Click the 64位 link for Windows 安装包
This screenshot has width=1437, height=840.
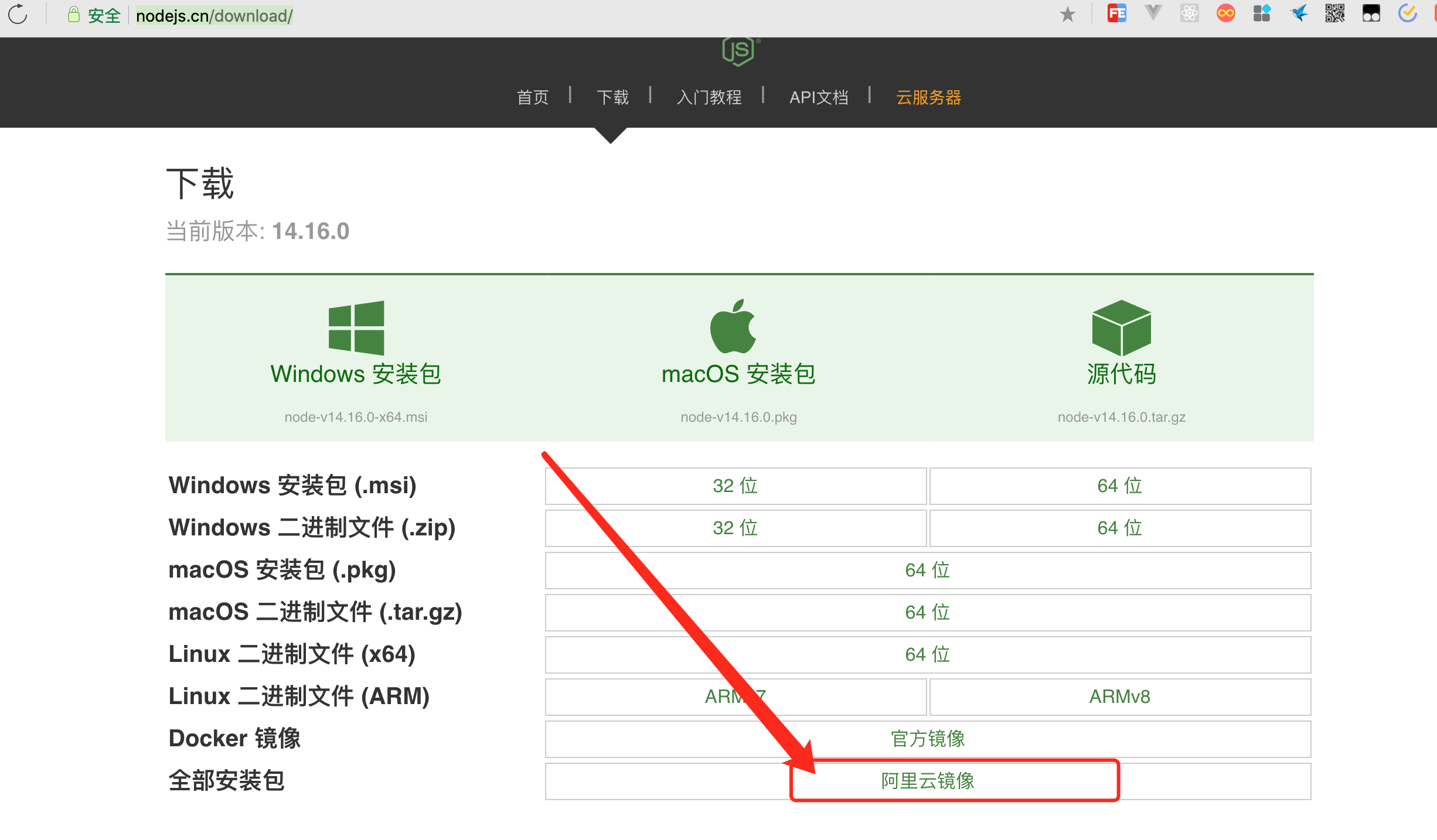pos(1119,485)
